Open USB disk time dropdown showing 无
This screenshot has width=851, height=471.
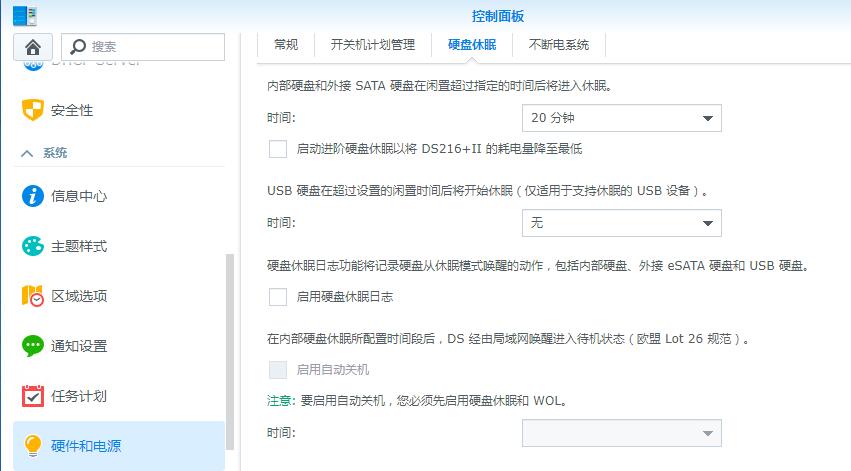coord(621,223)
